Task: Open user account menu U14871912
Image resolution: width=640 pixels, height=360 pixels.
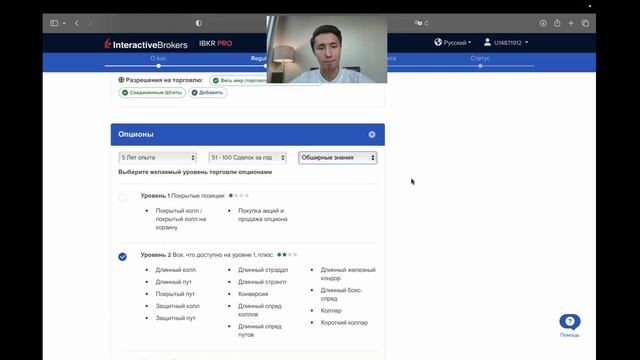Action: (x=511, y=42)
